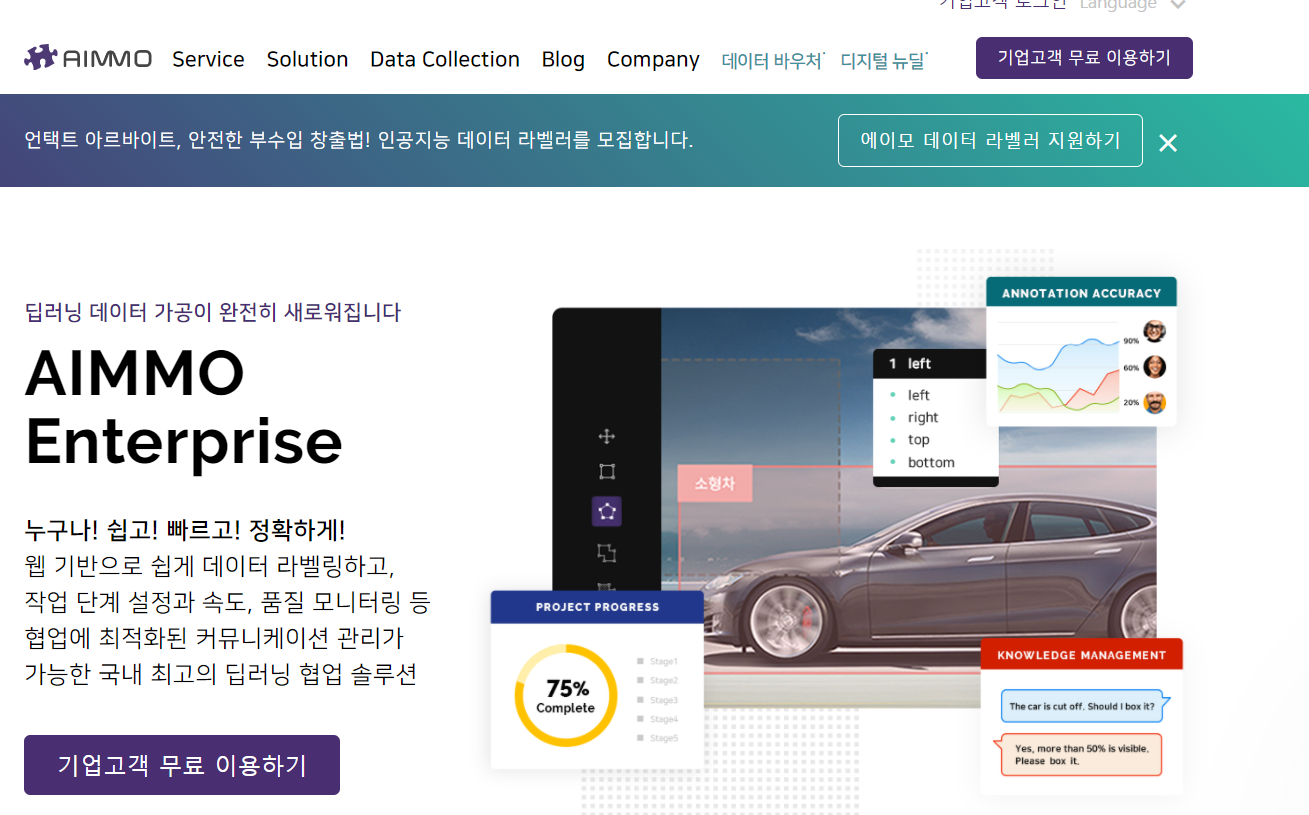Choose 'top' option in label list
1309x815 pixels.
pos(919,440)
